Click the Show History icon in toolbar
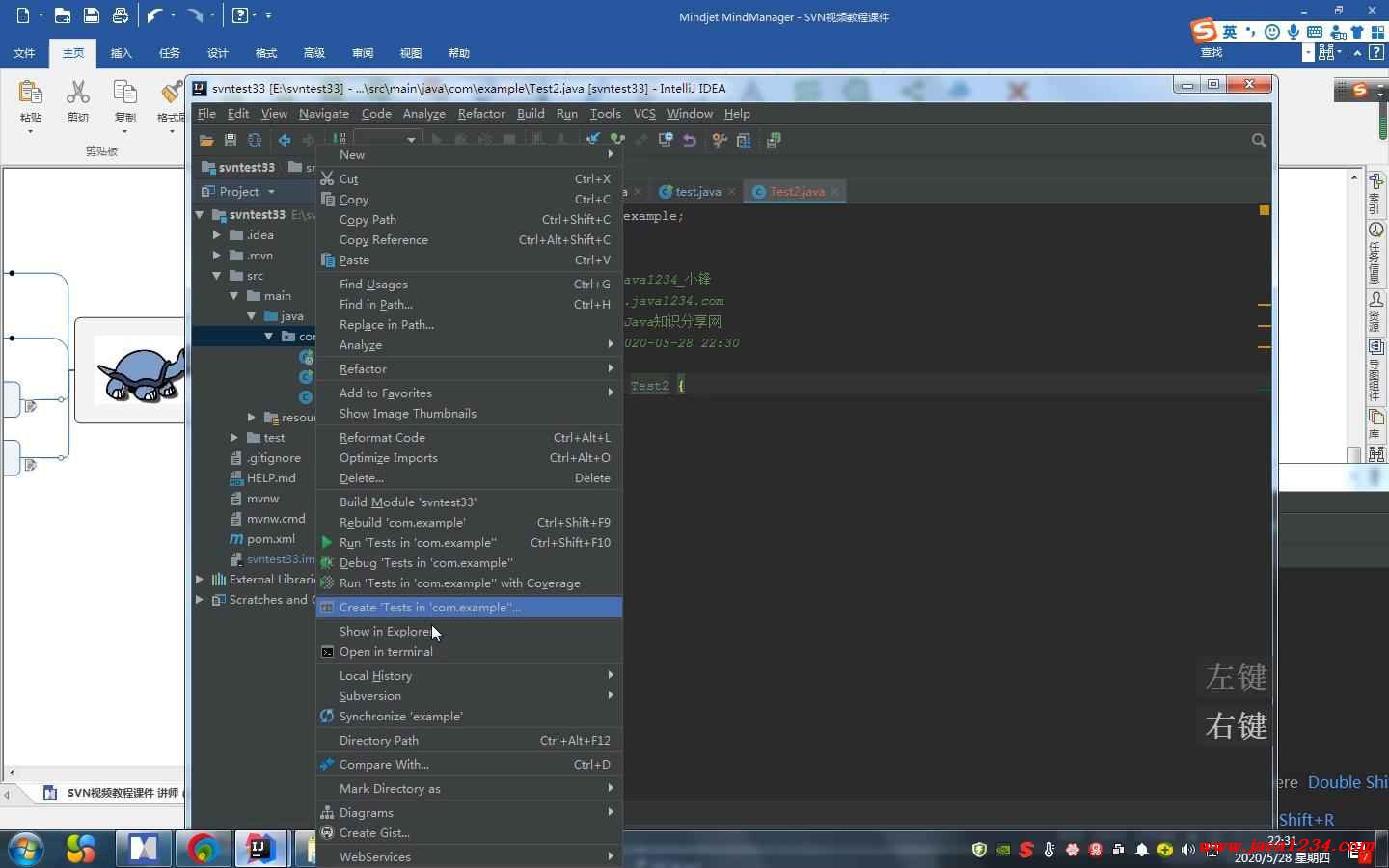The height and width of the screenshot is (868, 1389). [x=666, y=140]
